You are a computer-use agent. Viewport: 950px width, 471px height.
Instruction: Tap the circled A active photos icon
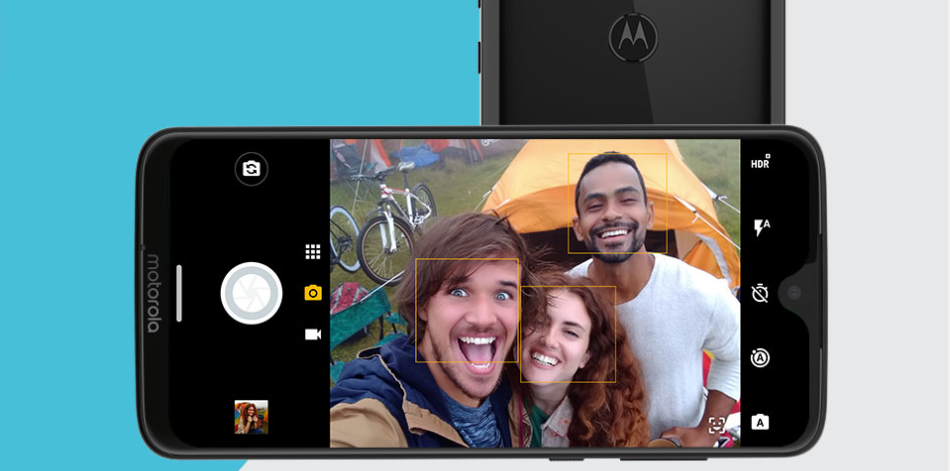click(760, 358)
